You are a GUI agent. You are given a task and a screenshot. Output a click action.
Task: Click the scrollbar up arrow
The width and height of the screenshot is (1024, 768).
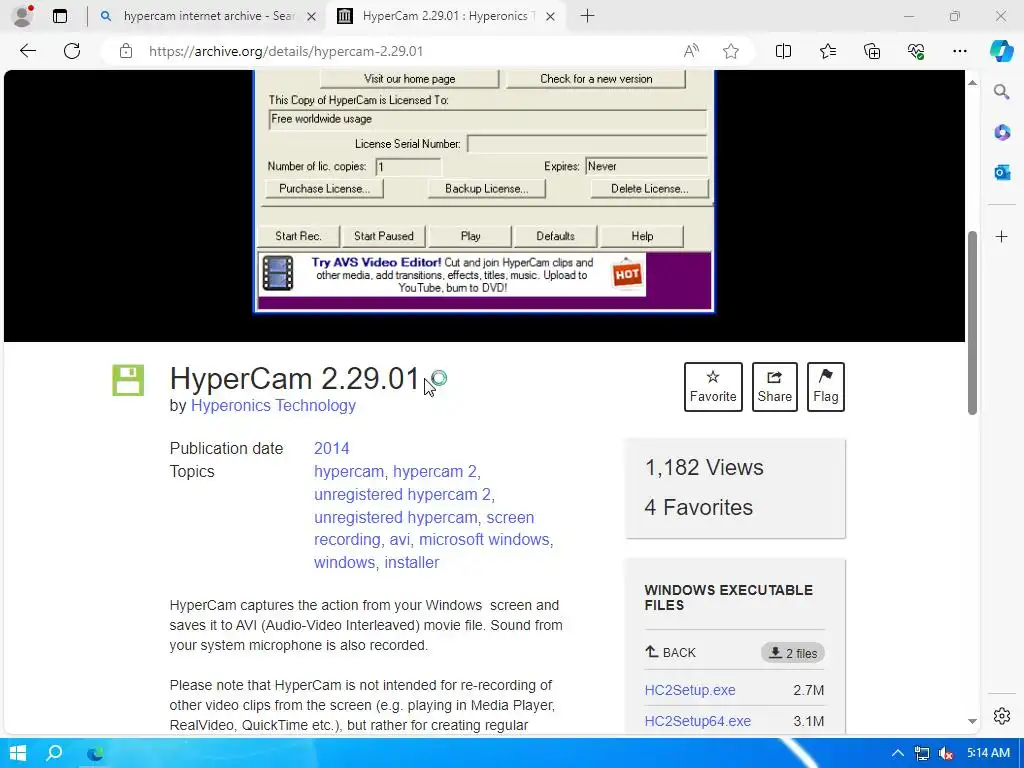click(x=972, y=83)
